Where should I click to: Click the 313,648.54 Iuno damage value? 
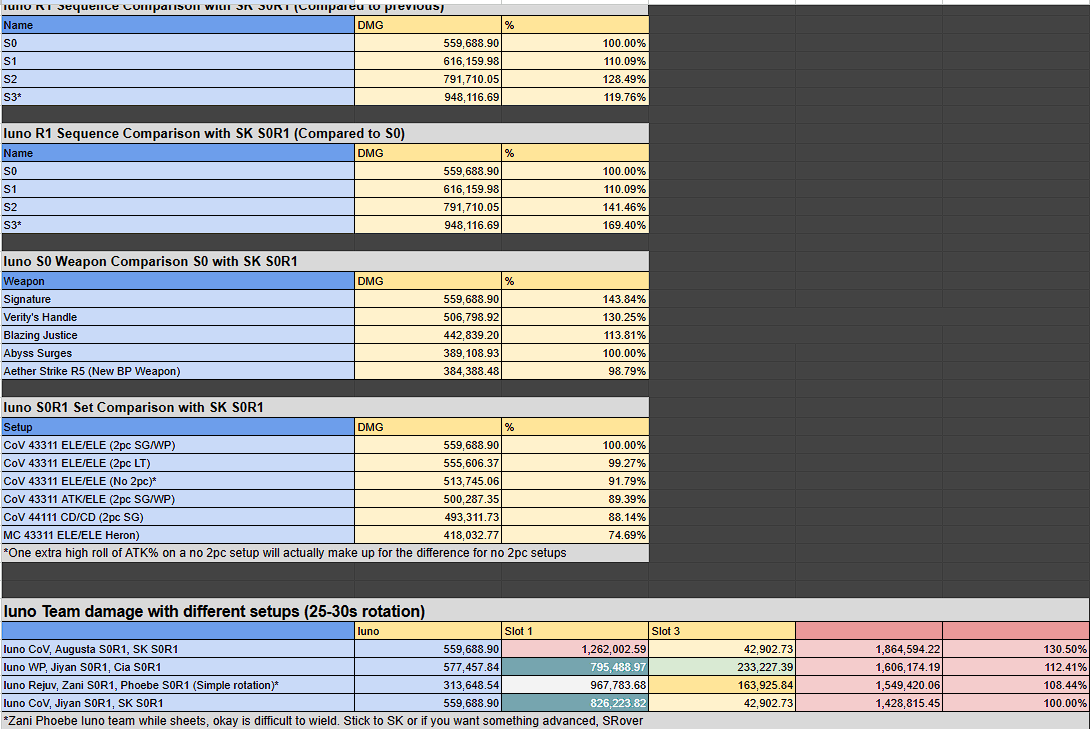(428, 685)
